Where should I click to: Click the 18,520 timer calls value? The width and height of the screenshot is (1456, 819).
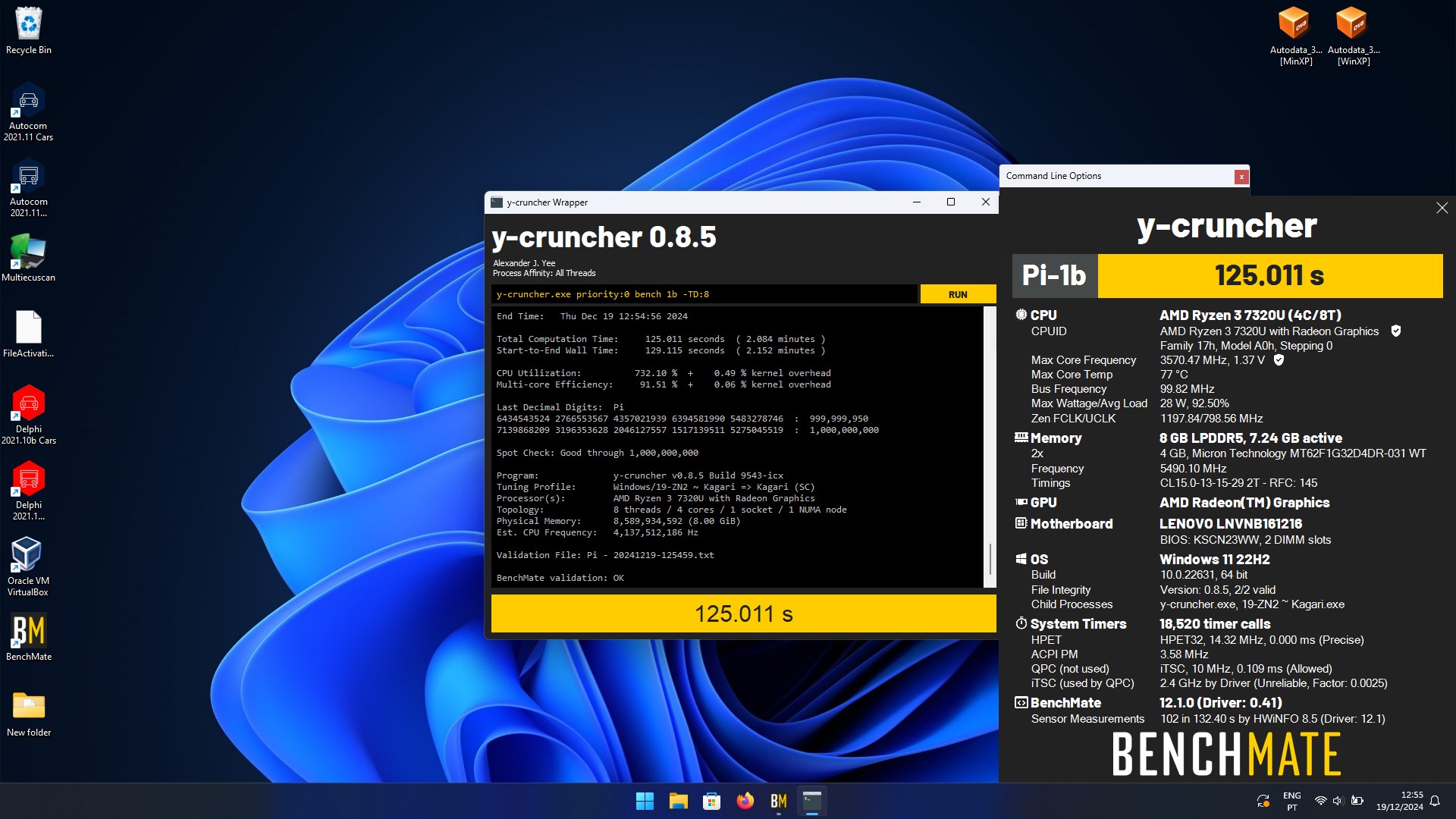tap(1215, 624)
